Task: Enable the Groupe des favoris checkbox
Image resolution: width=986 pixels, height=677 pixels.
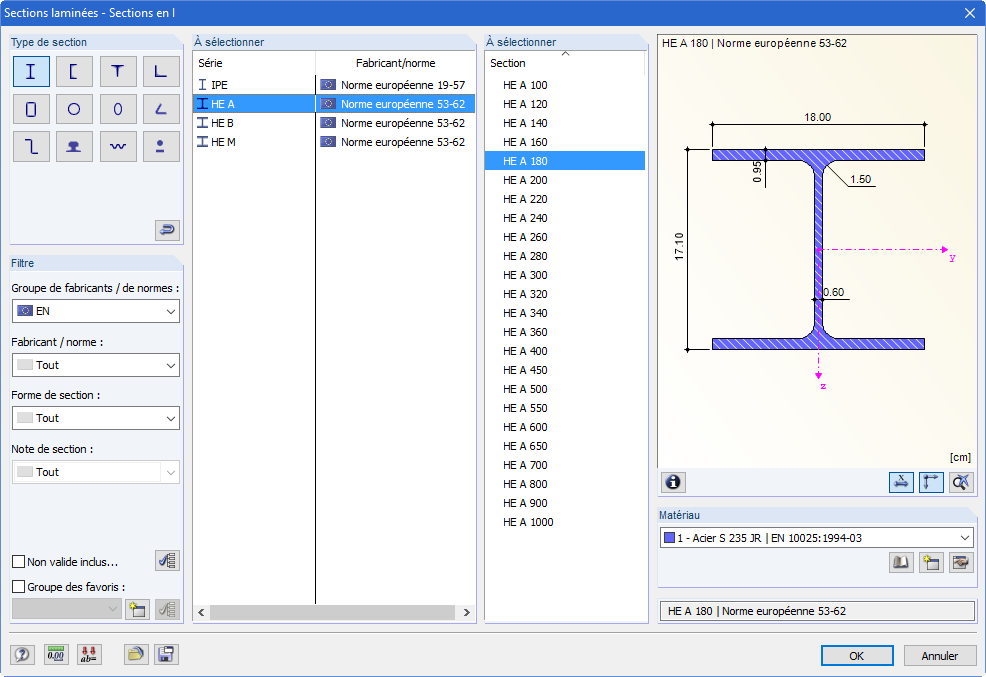Action: pos(19,586)
